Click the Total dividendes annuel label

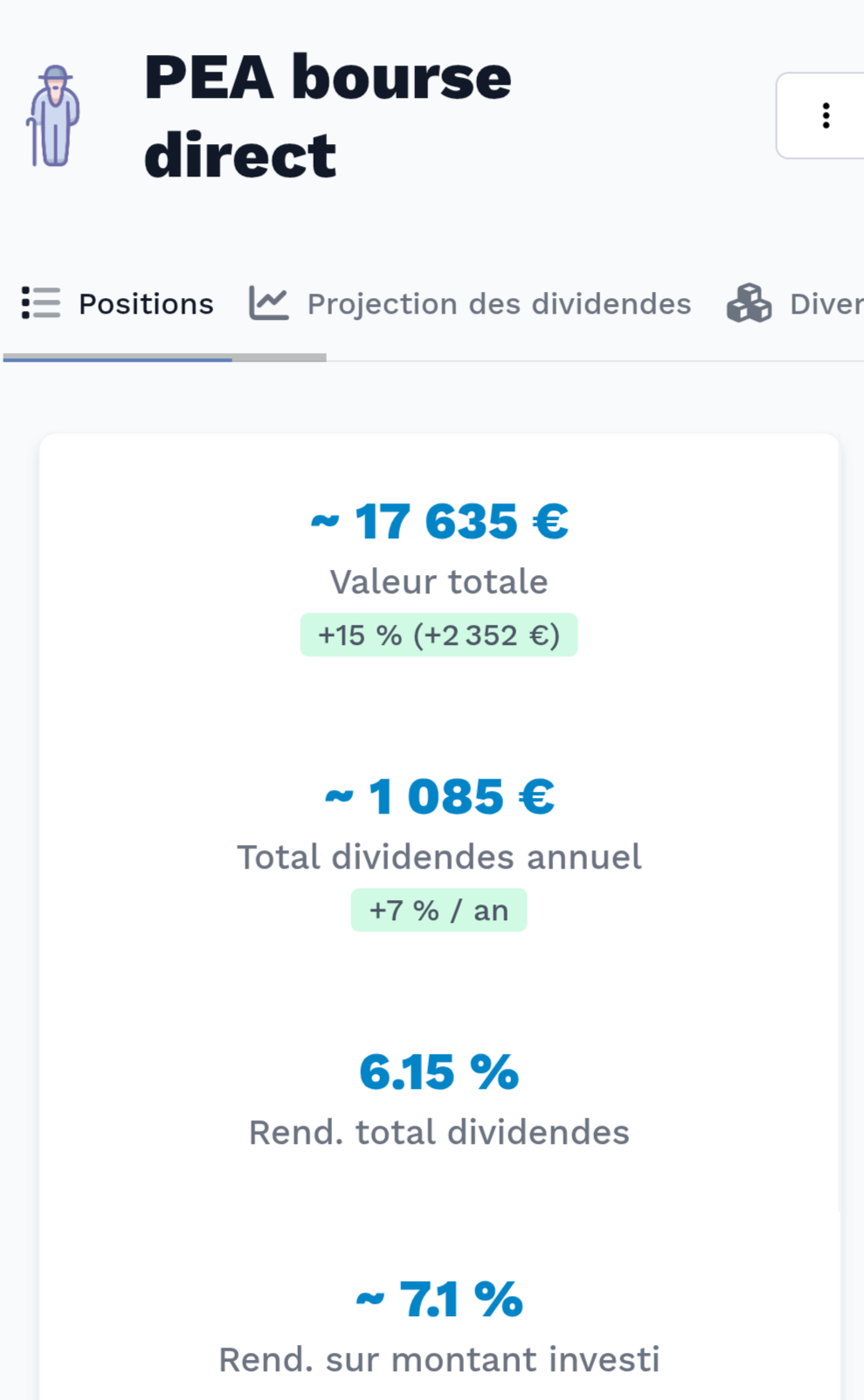point(439,857)
